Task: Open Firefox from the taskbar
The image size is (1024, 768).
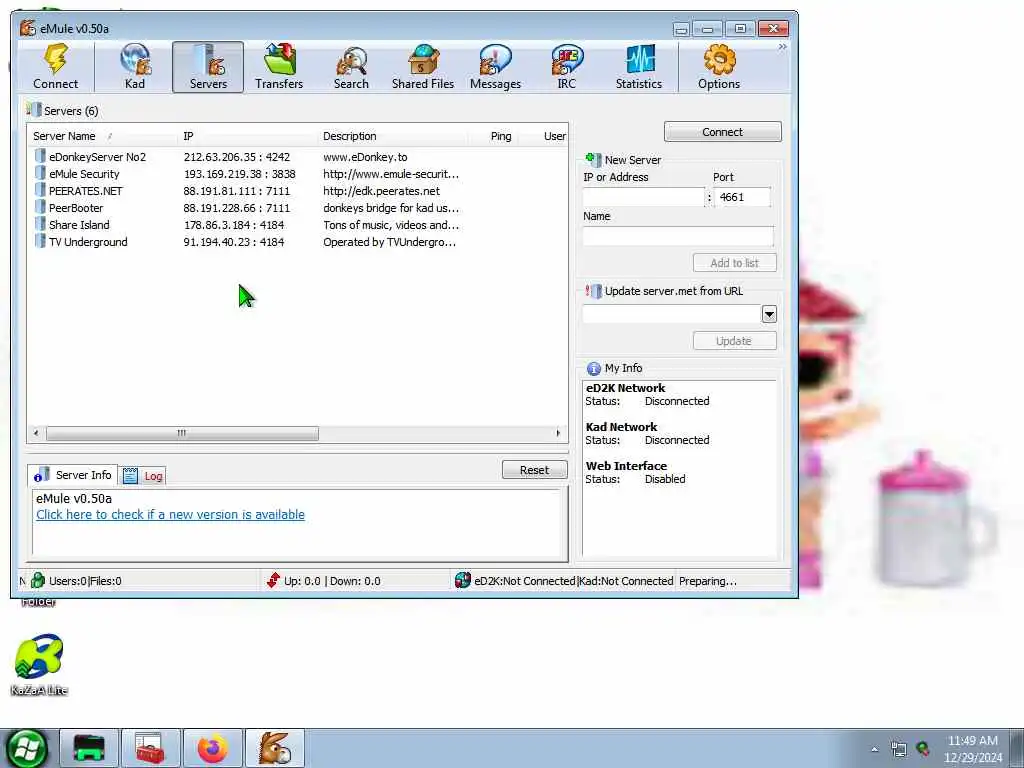Action: [213, 748]
